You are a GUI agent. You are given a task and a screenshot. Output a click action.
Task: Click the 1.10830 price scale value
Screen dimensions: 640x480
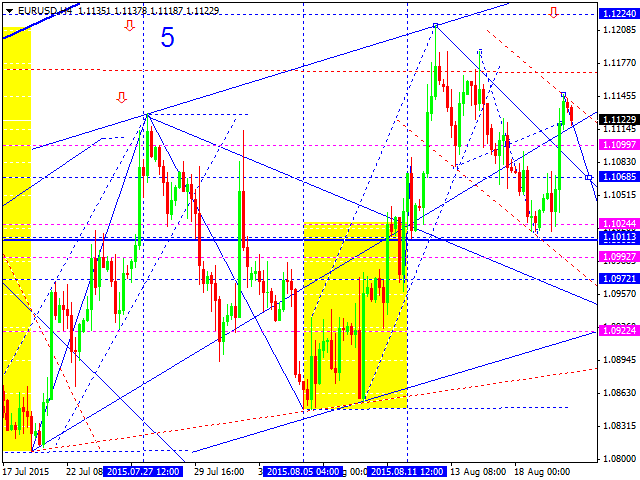tap(619, 162)
